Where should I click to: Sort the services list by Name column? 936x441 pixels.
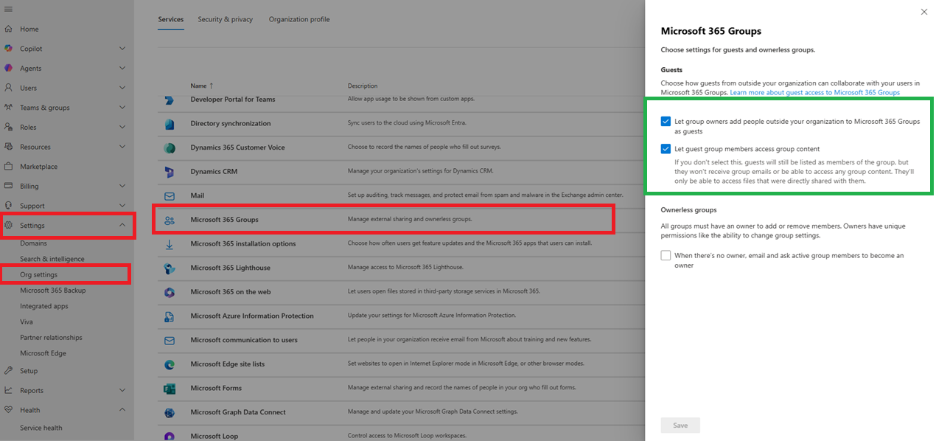tap(202, 86)
